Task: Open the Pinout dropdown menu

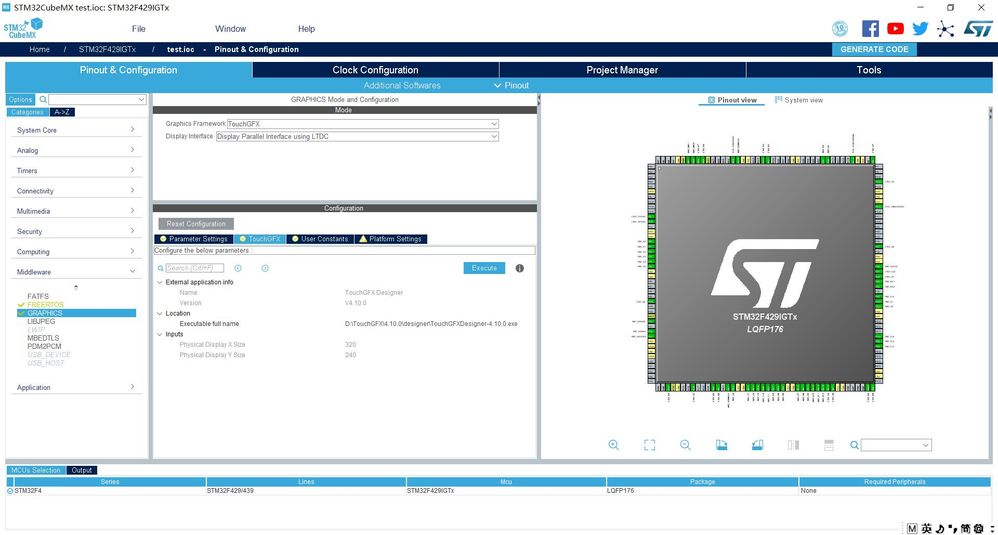Action: (511, 85)
